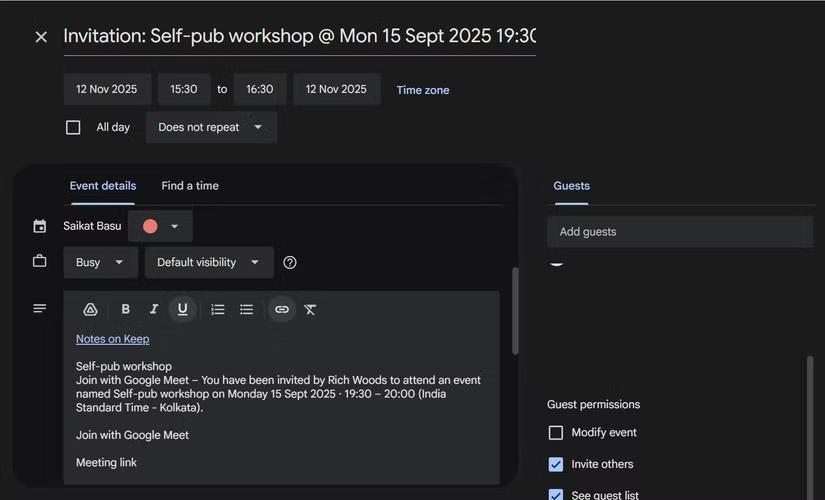Tick the All day checkbox
Screen dimensions: 825x500
tap(73, 127)
